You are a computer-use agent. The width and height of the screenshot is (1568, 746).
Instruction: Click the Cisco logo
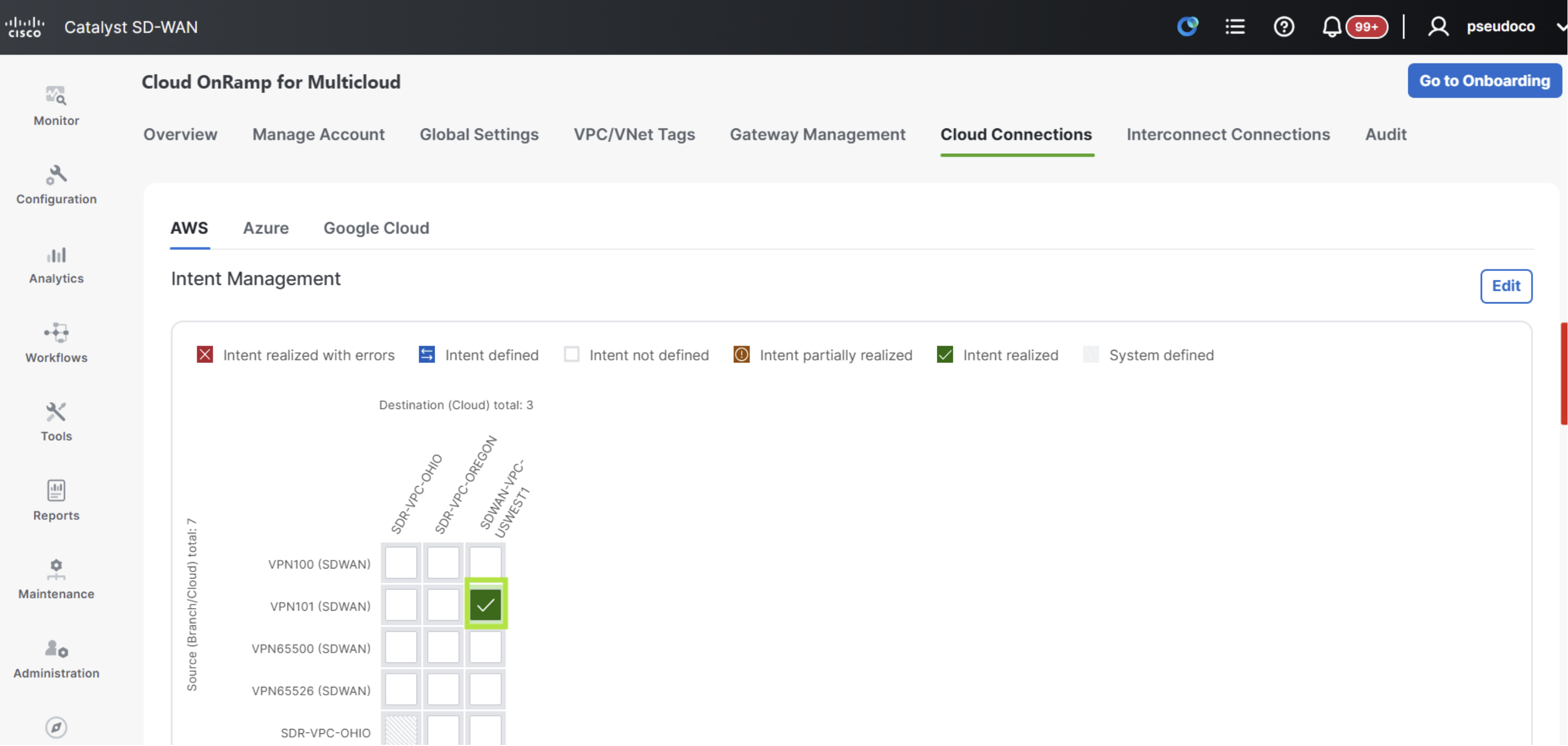tap(24, 27)
